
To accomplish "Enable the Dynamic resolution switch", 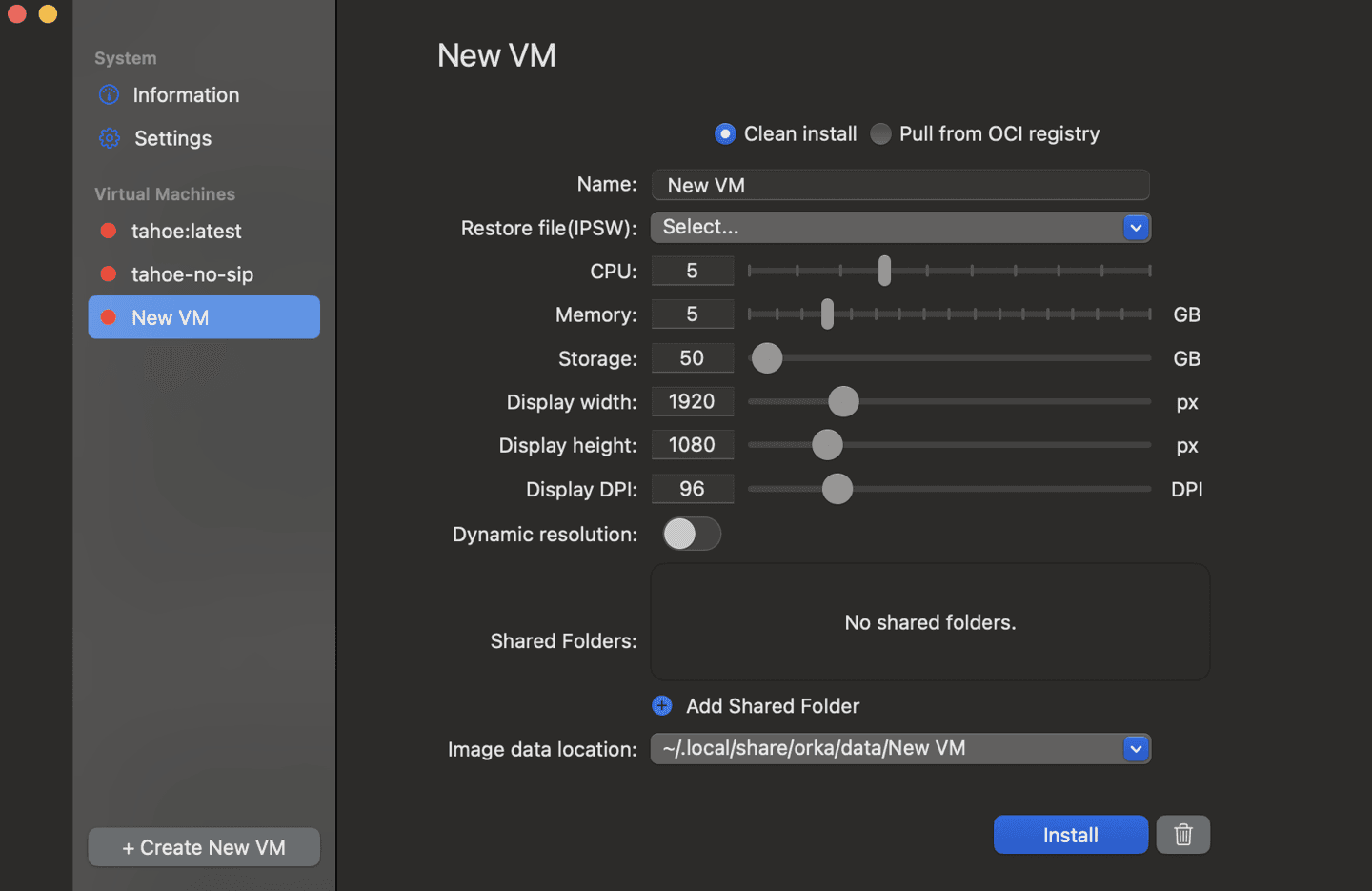I will pos(692,534).
